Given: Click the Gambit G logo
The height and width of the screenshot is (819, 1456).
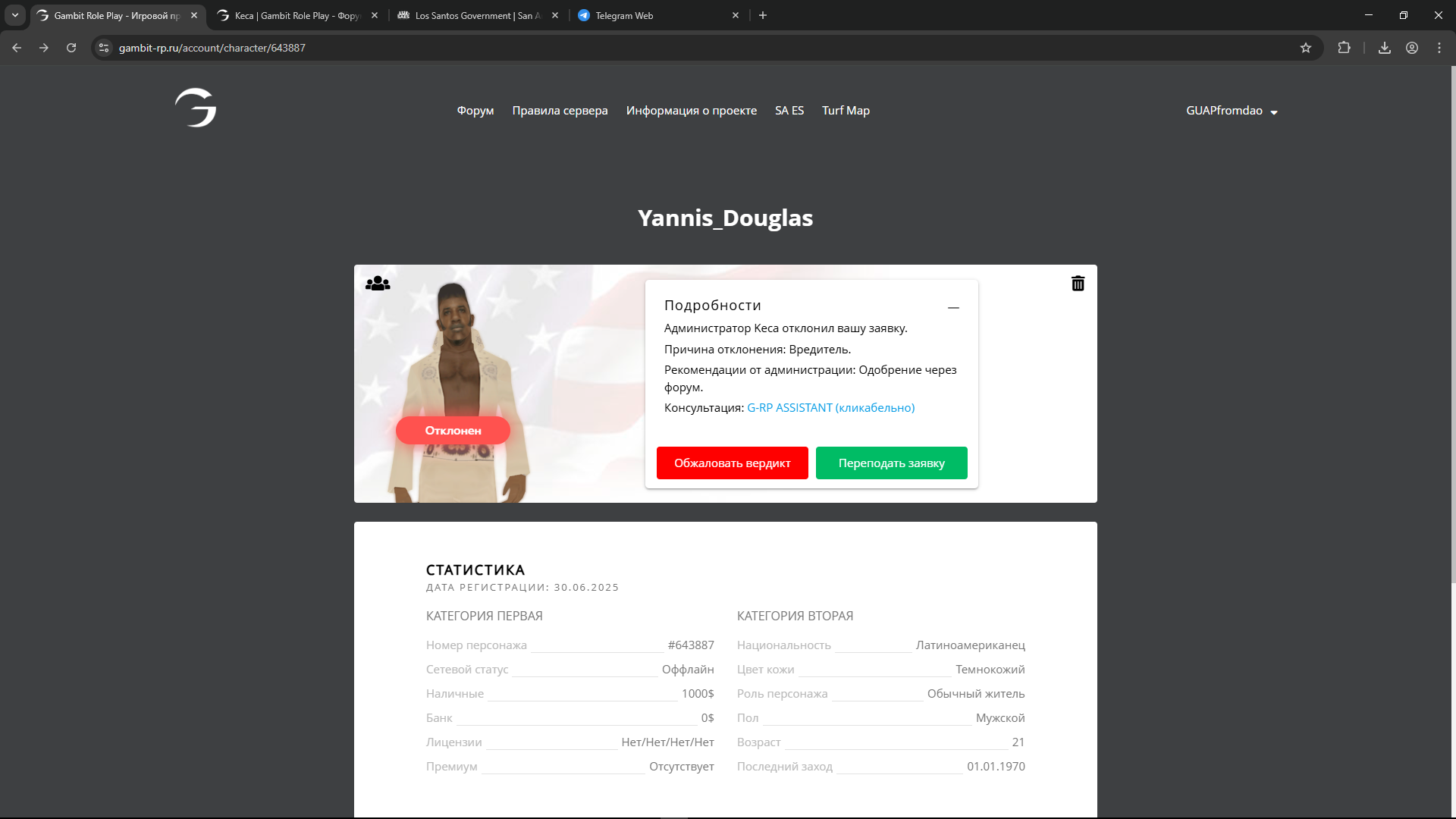Looking at the screenshot, I should pos(196,108).
